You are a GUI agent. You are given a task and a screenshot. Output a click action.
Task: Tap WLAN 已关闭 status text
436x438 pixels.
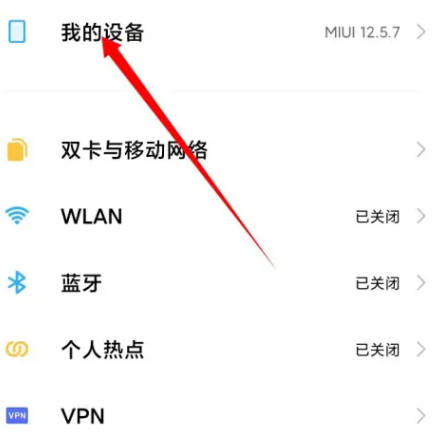pos(377,217)
